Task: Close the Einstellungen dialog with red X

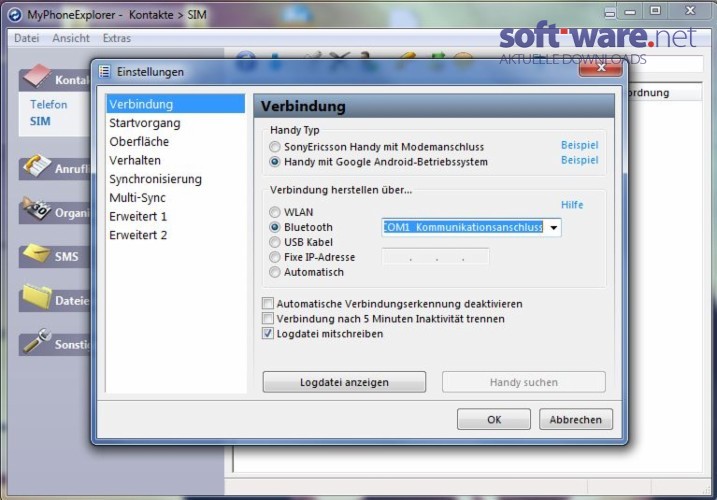Action: coord(601,68)
